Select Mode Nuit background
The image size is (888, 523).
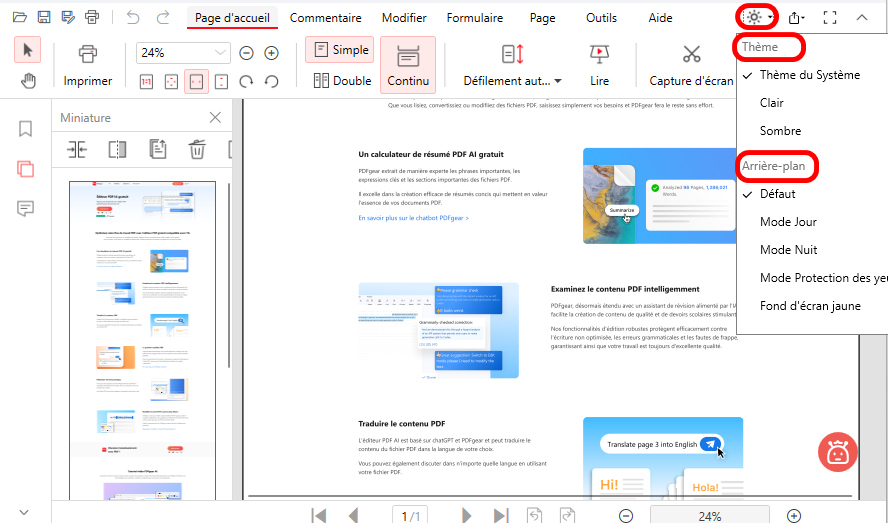pos(788,250)
